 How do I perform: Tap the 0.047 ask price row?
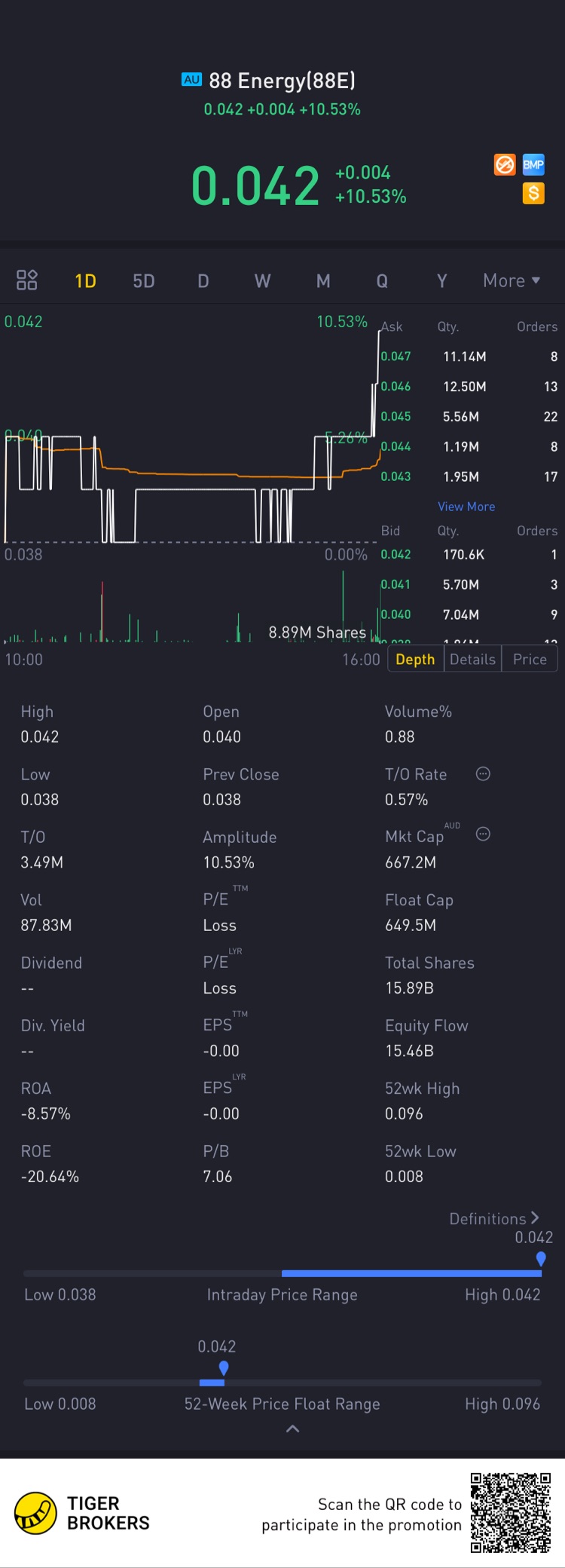(467, 357)
